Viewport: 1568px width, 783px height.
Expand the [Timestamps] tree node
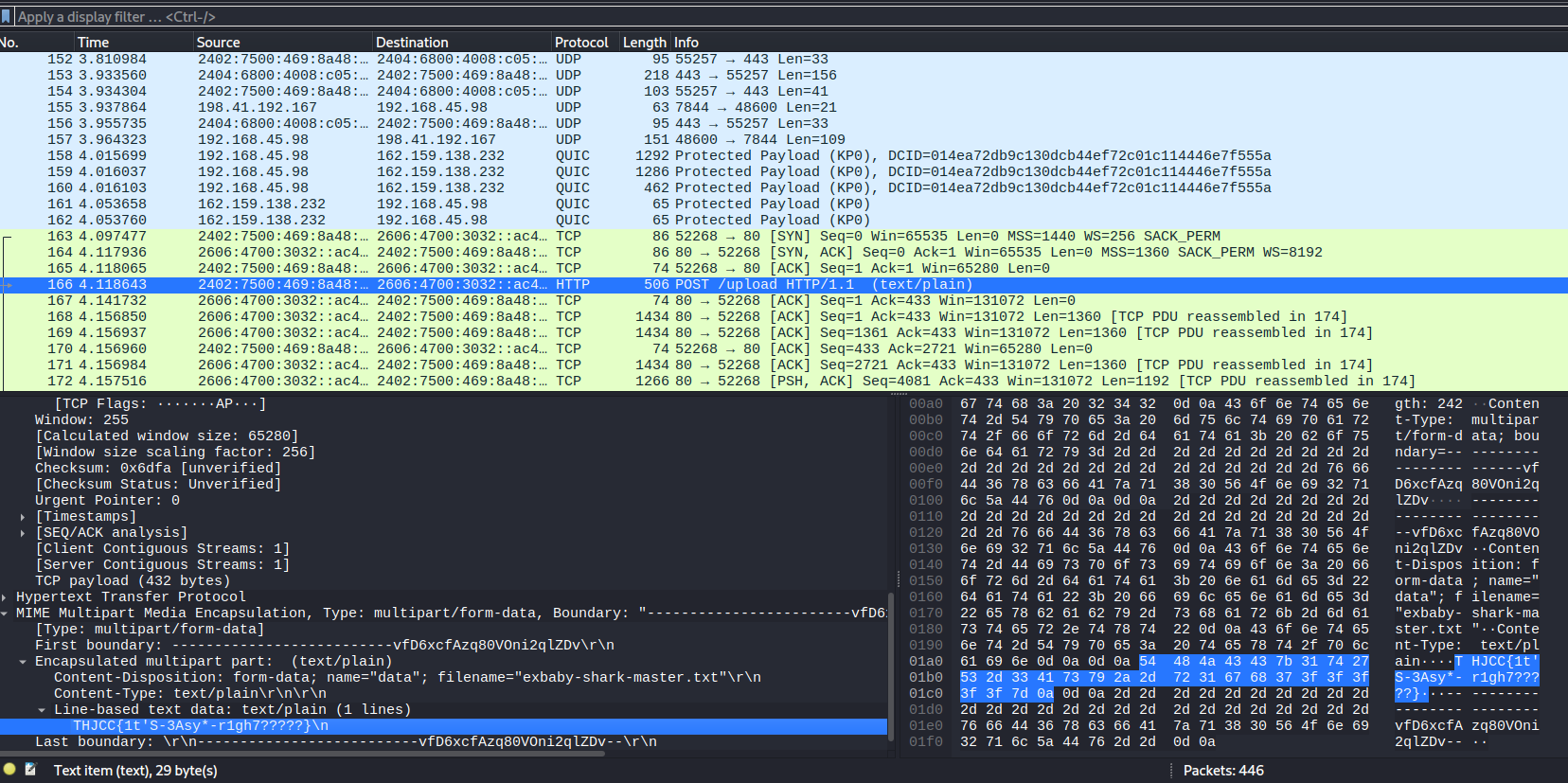point(23,517)
